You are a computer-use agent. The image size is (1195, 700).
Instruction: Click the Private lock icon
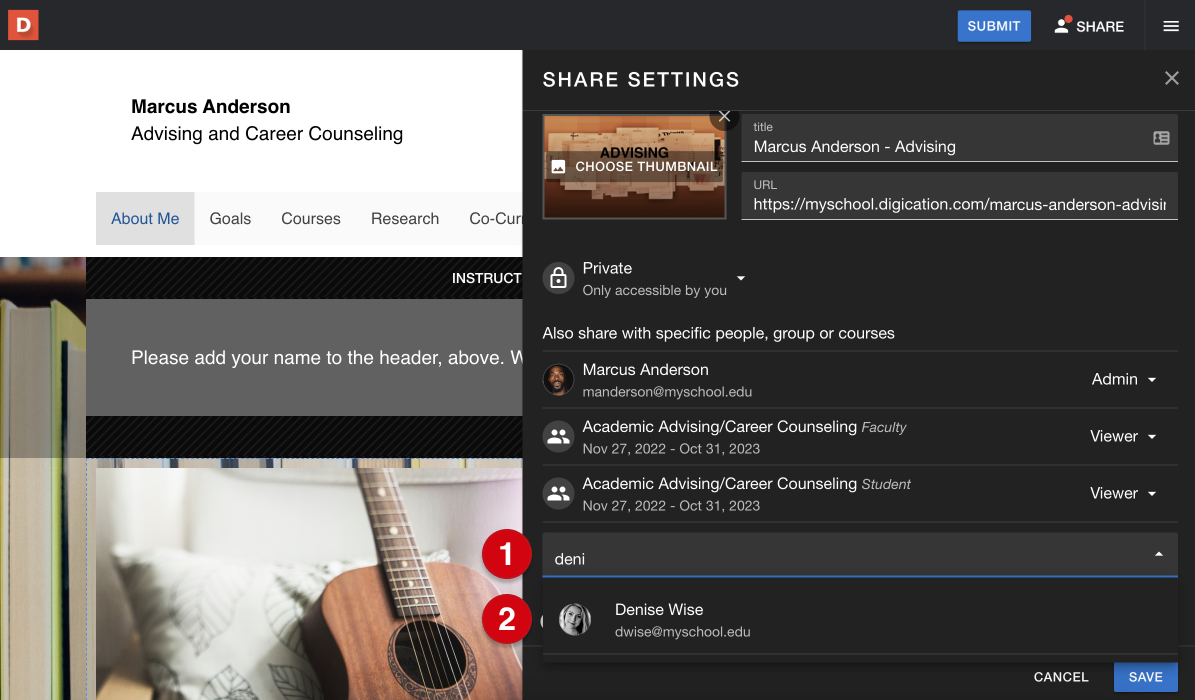(x=558, y=278)
